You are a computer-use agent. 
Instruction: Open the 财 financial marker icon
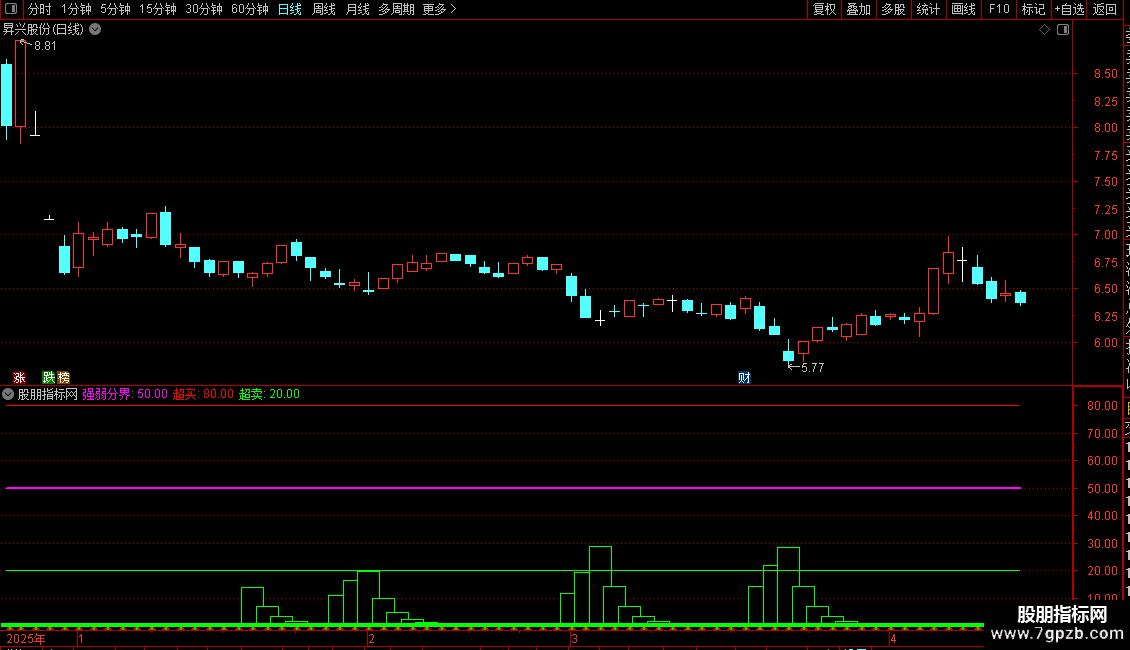pos(744,378)
